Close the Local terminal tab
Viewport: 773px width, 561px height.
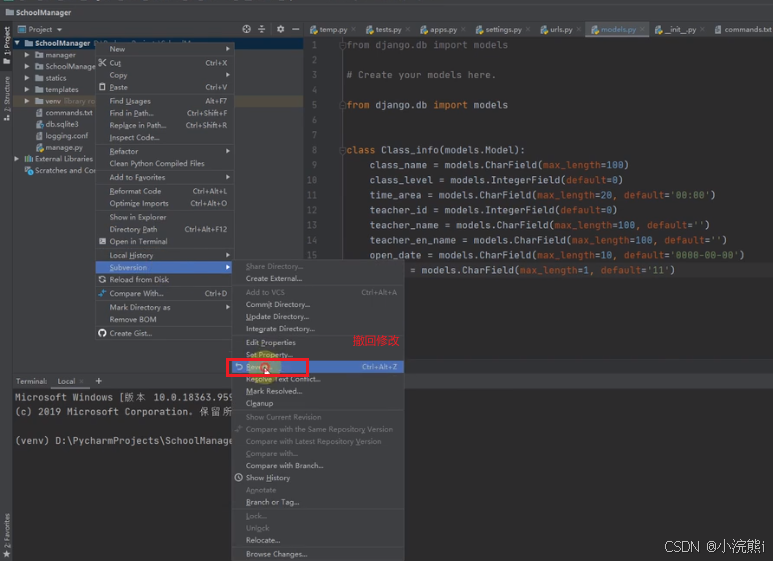[x=82, y=381]
